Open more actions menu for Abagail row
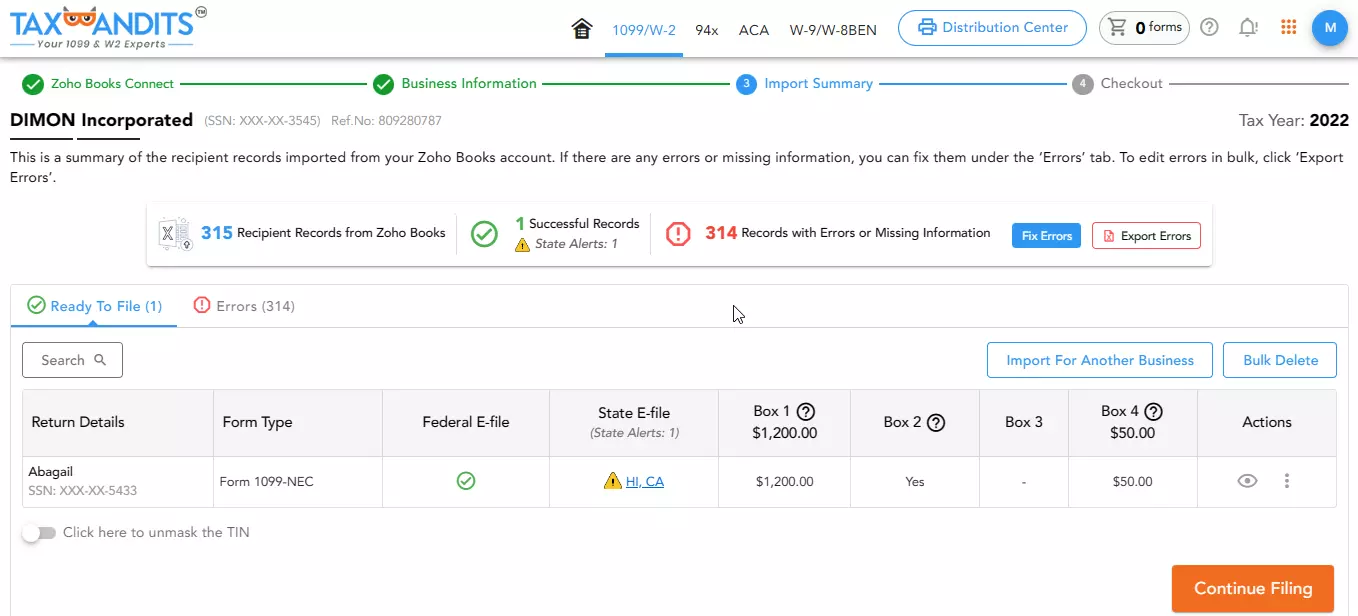The height and width of the screenshot is (616, 1358). (x=1287, y=481)
